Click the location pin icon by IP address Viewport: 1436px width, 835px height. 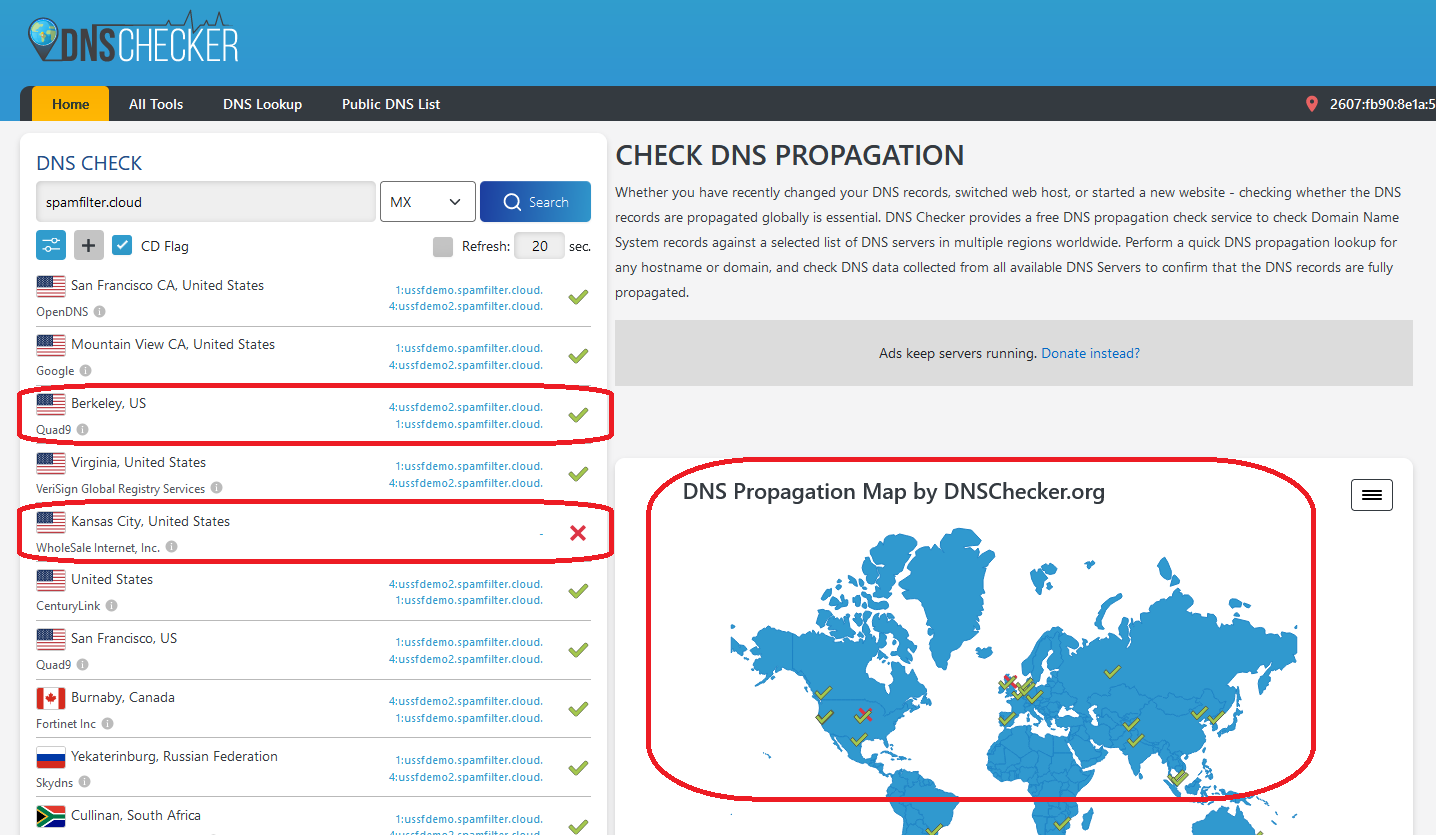tap(1312, 104)
